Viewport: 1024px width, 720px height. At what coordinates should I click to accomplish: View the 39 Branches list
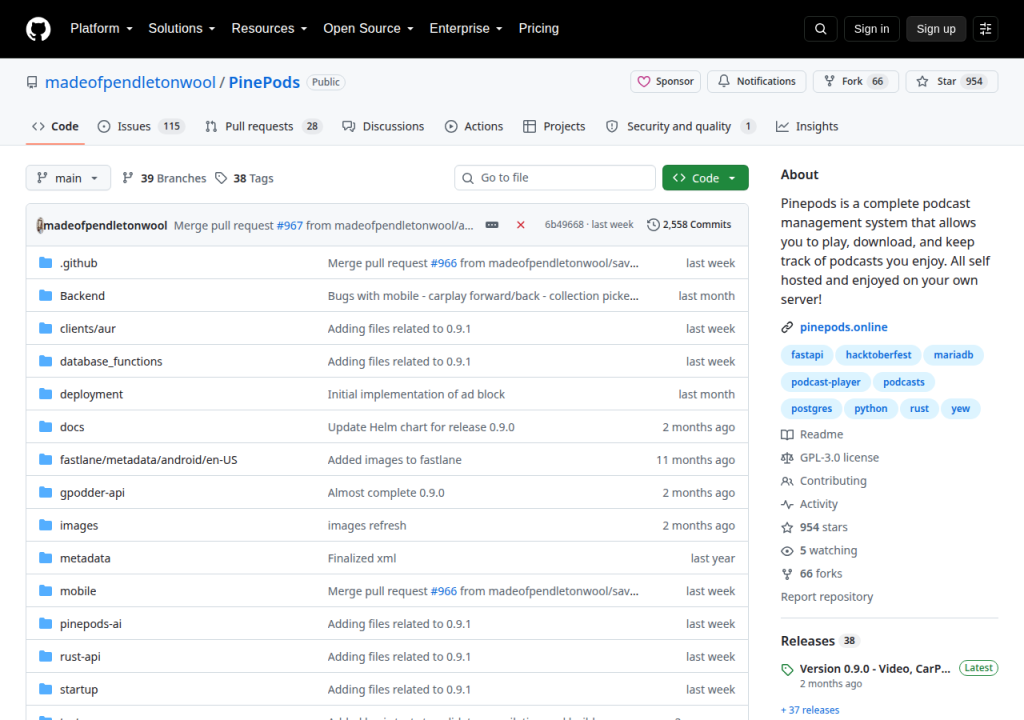tap(164, 178)
